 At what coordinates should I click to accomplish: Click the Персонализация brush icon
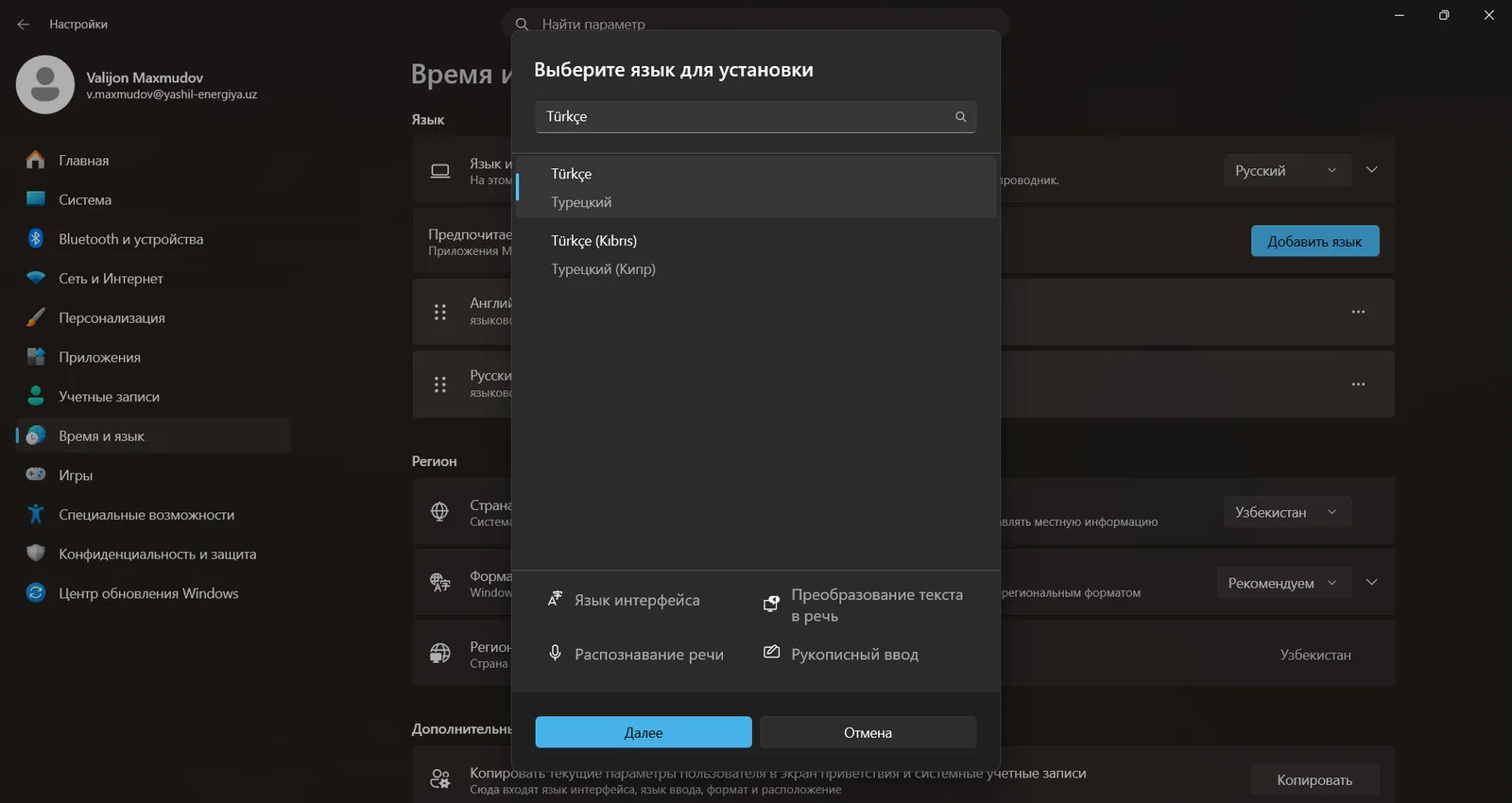coord(36,317)
